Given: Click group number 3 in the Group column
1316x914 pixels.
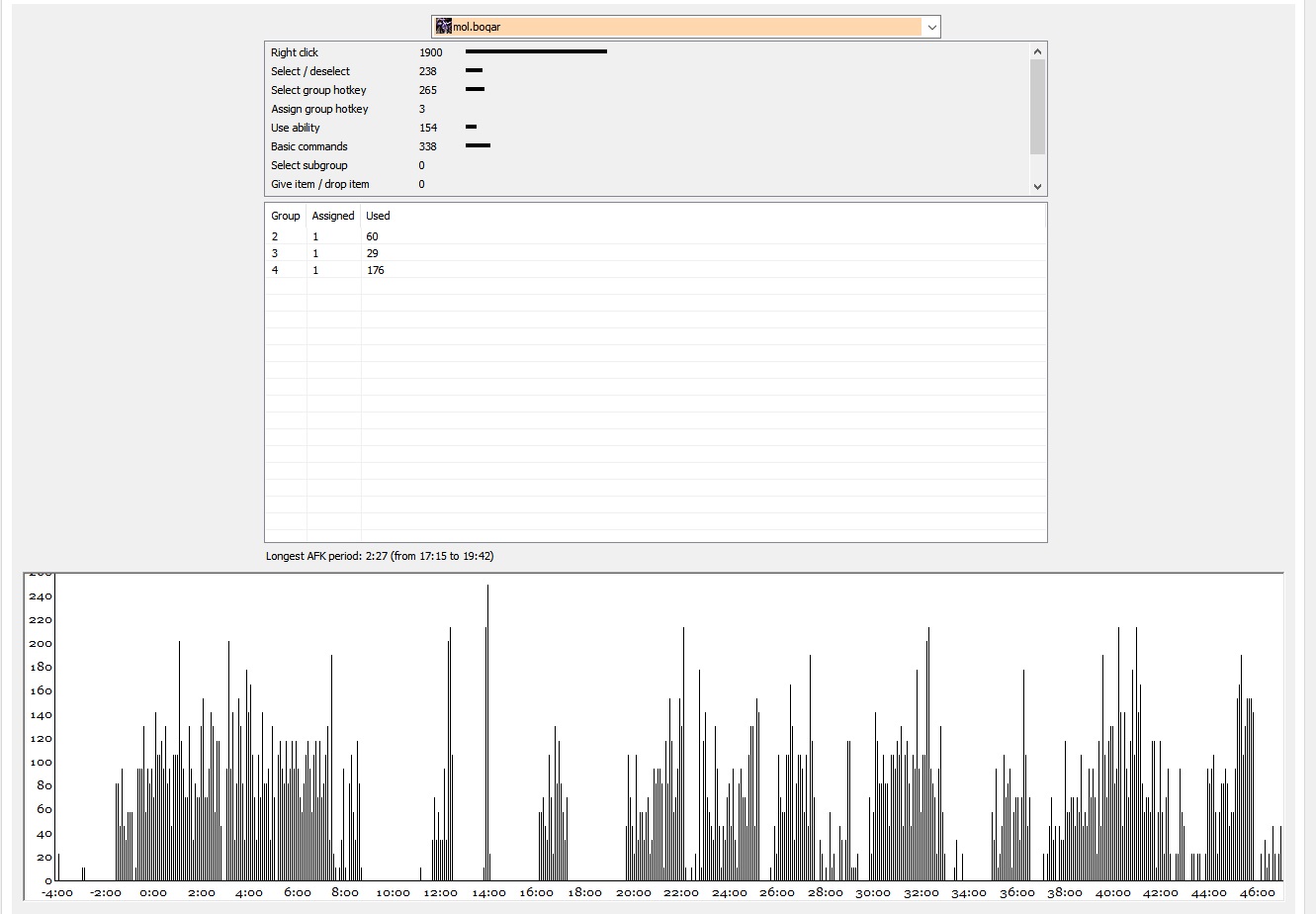Looking at the screenshot, I should [x=275, y=253].
